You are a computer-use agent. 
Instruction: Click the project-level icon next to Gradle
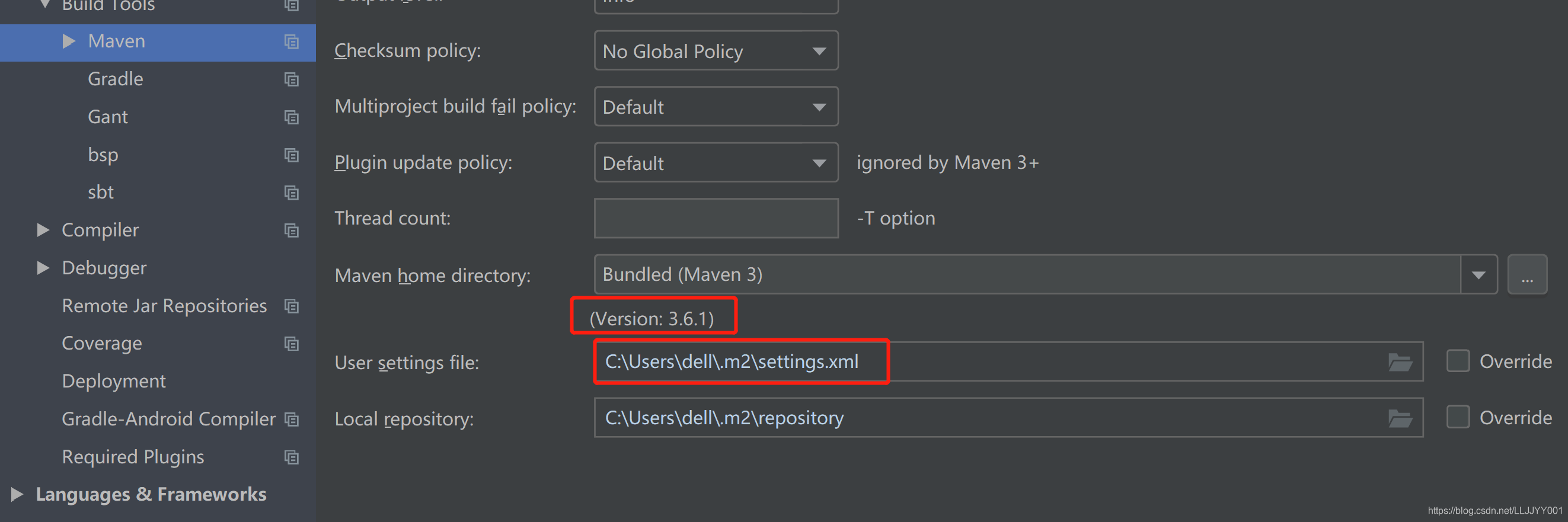[x=292, y=80]
